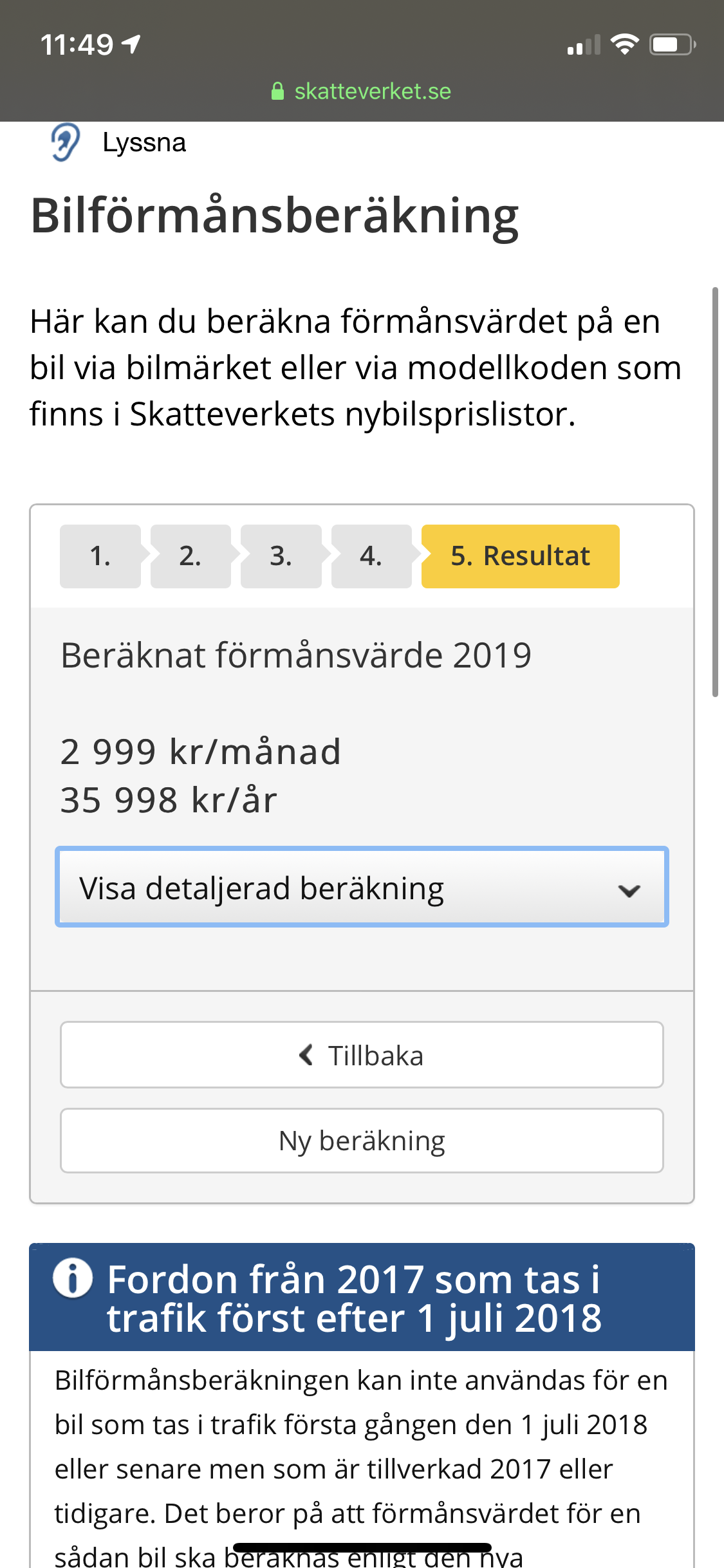Viewport: 724px width, 1568px height.
Task: Tap the battery status icon
Action: [672, 44]
